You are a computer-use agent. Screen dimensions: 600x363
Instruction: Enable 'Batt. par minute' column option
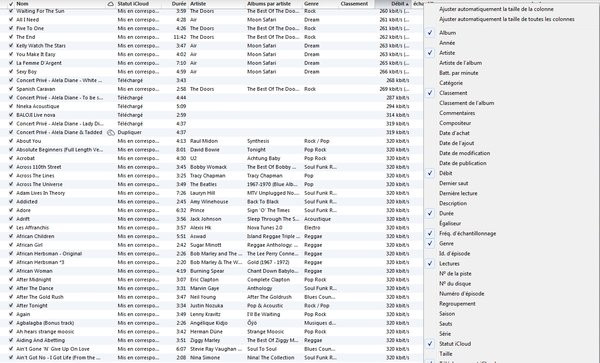458,73
